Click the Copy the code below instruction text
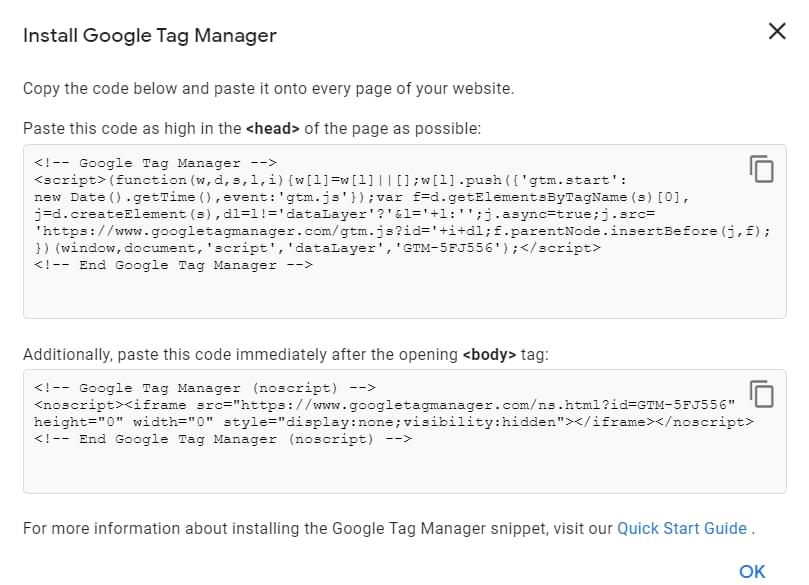Viewport: 809px width, 585px height. tap(268, 88)
